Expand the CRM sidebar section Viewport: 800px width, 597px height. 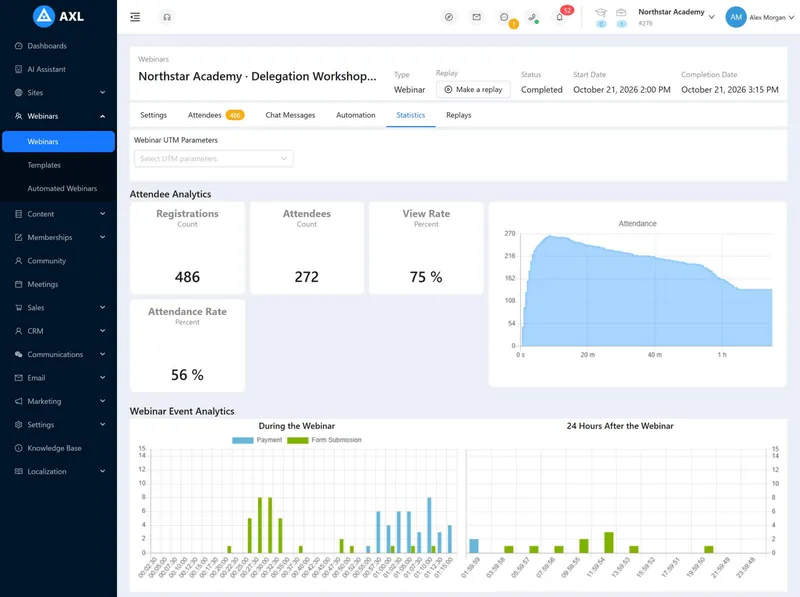pyautogui.click(x=58, y=331)
